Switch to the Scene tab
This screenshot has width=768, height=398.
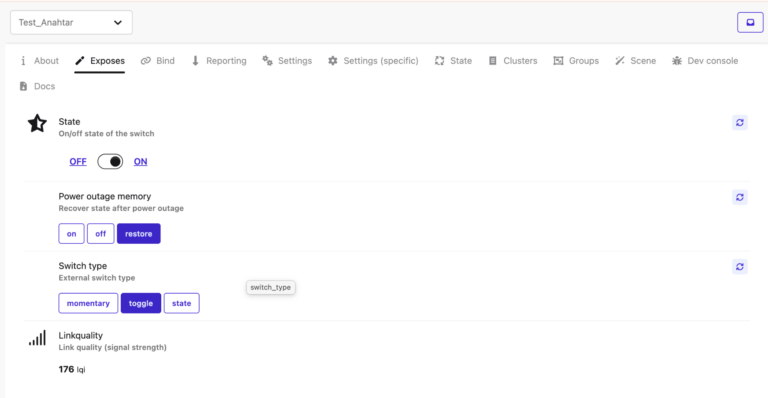(636, 61)
